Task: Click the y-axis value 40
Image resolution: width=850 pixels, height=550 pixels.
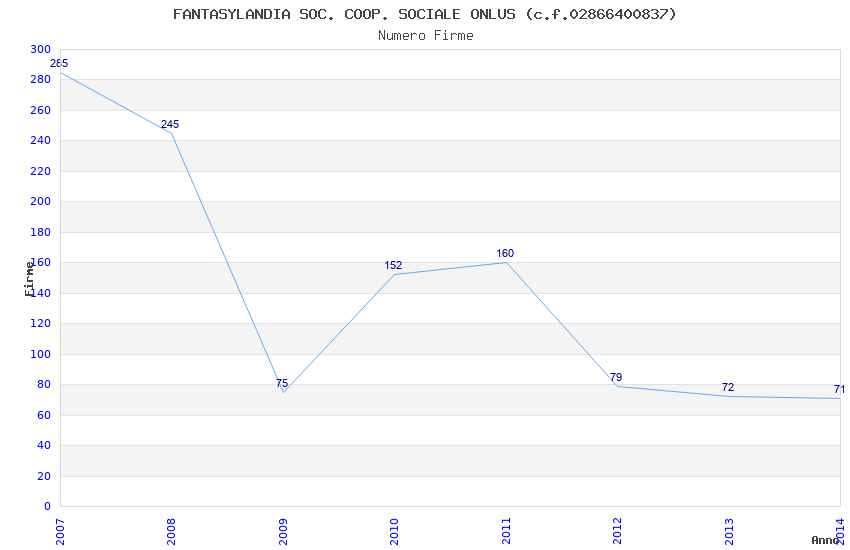Action: [x=43, y=445]
